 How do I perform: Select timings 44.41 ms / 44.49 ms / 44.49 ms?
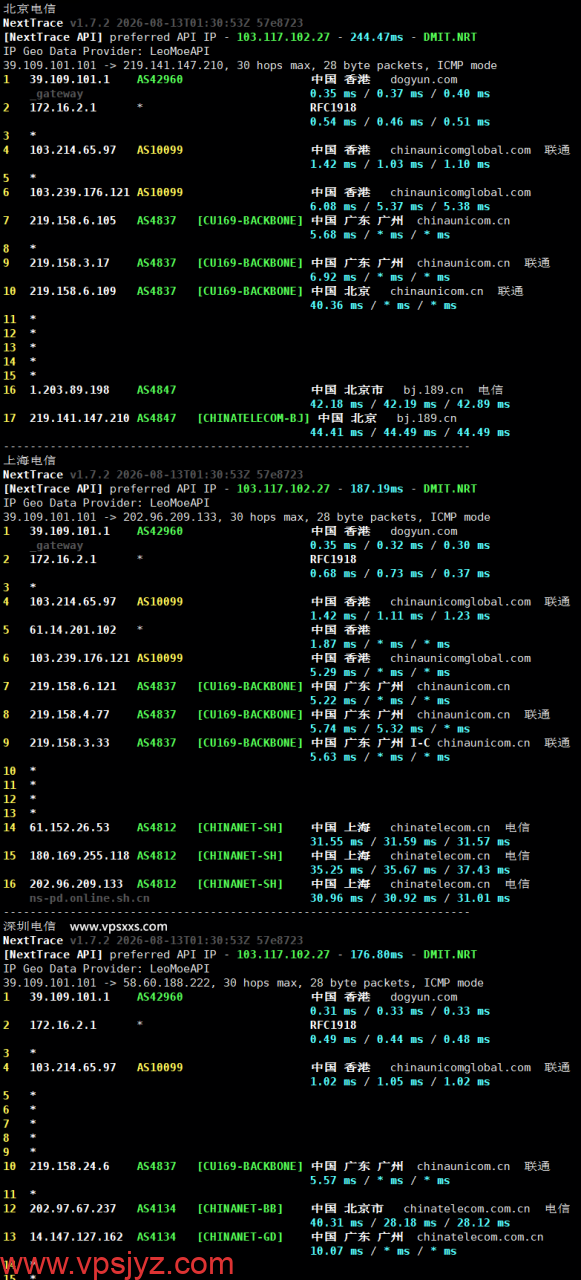[410, 432]
